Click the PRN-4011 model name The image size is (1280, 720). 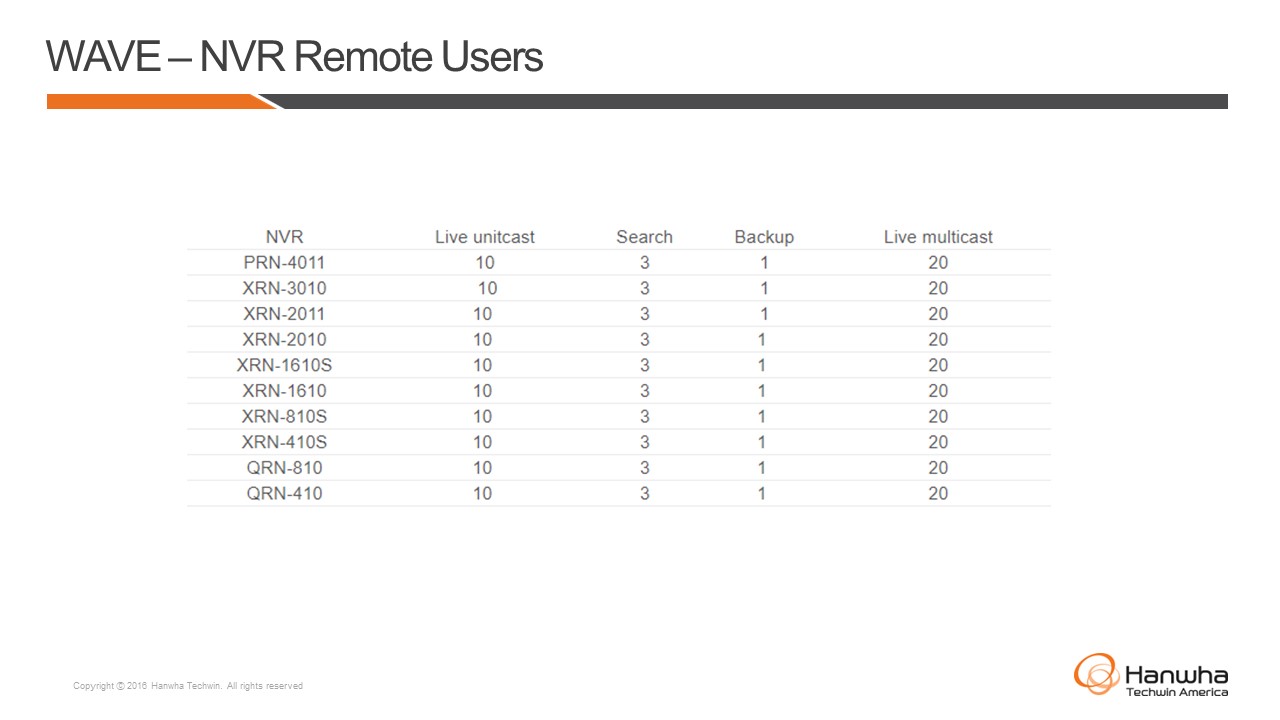(x=284, y=263)
